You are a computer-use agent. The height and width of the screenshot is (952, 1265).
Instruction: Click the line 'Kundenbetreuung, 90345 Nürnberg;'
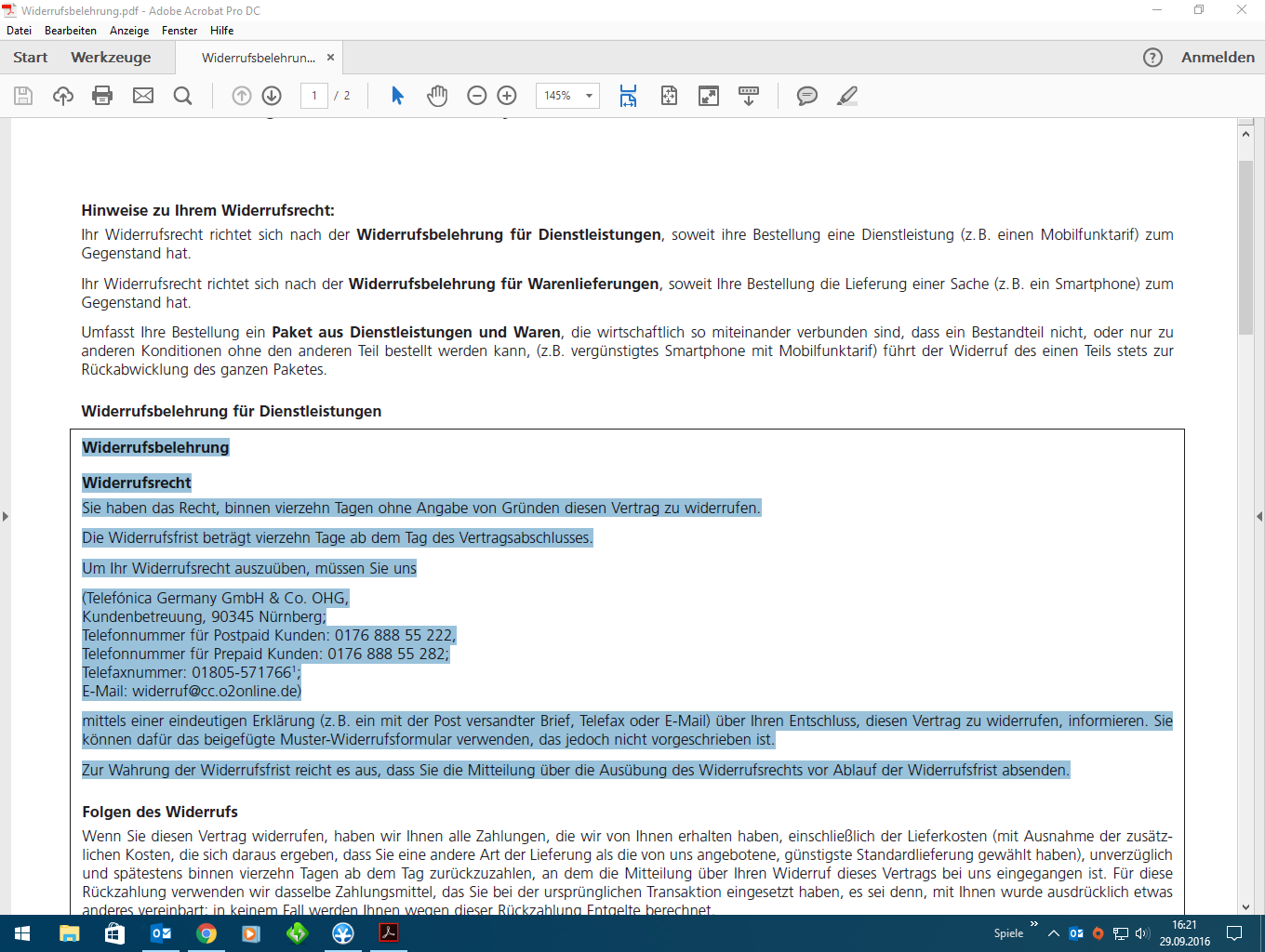204,616
